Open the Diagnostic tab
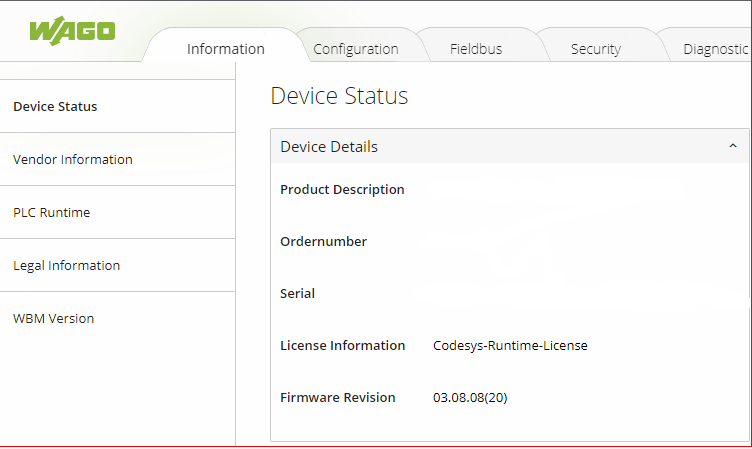 716,48
